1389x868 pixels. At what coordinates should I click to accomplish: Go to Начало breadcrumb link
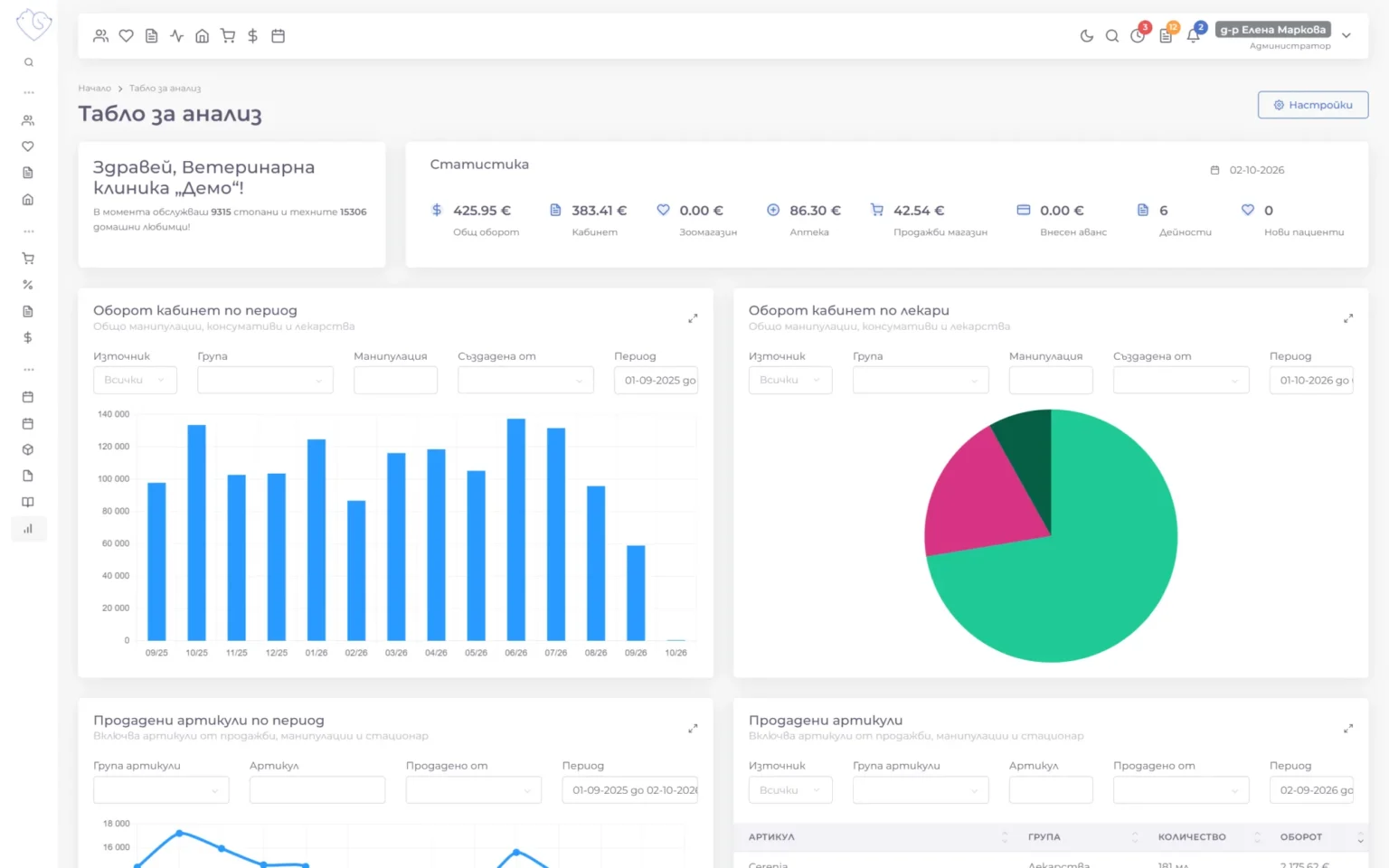(94, 89)
